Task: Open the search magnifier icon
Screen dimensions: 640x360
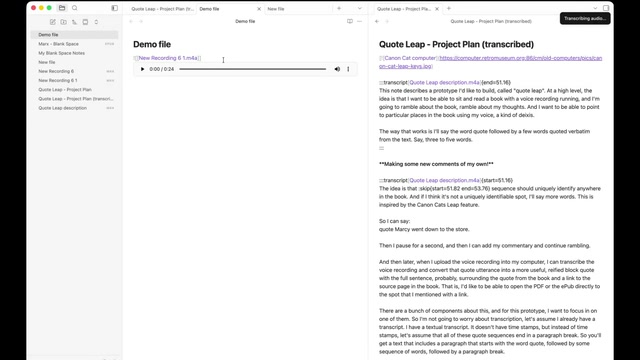Action: 75,8
